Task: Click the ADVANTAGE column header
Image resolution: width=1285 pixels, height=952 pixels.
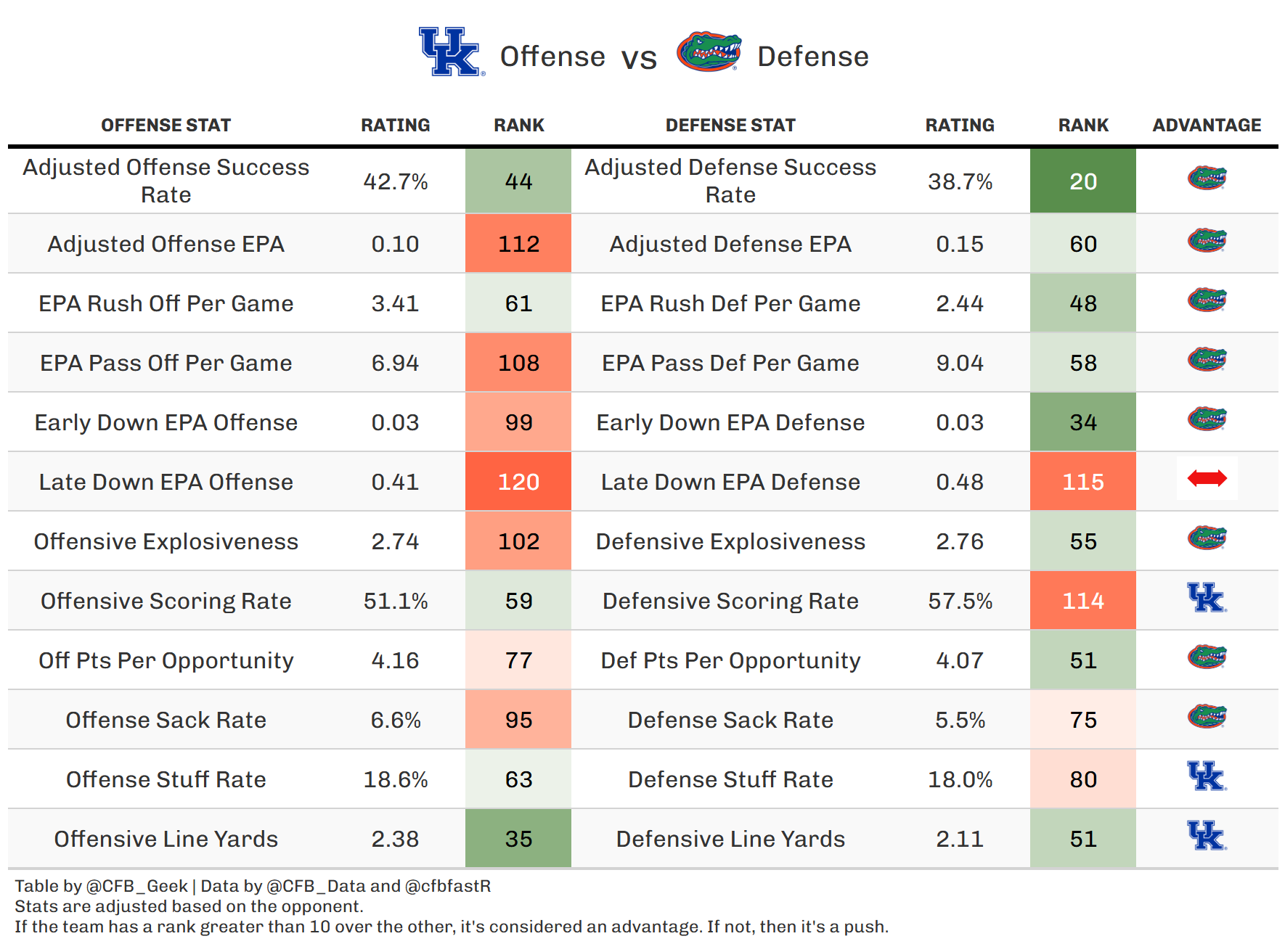Action: (1207, 126)
